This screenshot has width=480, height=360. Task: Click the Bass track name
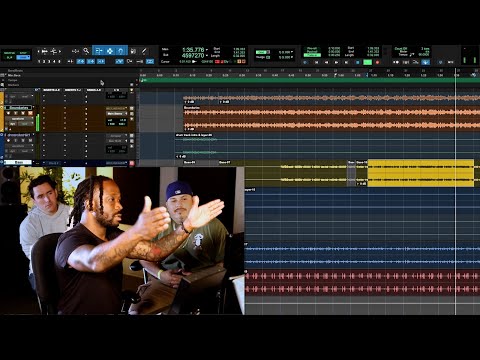pyautogui.click(x=19, y=163)
